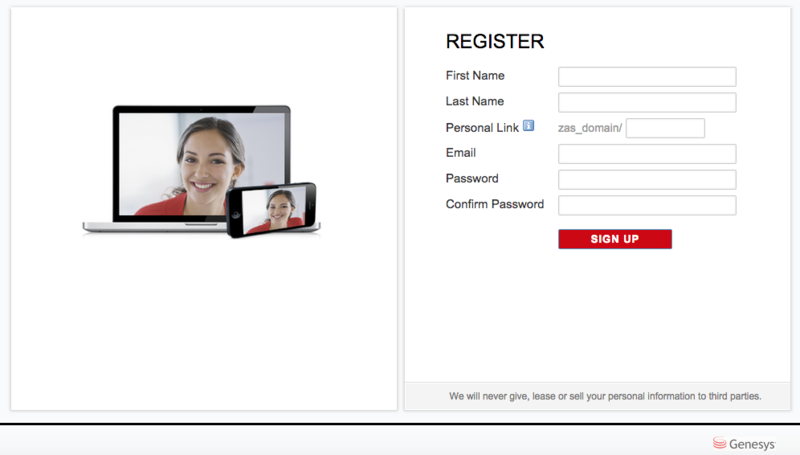800x455 pixels.
Task: Click the Email label
Action: (x=461, y=153)
